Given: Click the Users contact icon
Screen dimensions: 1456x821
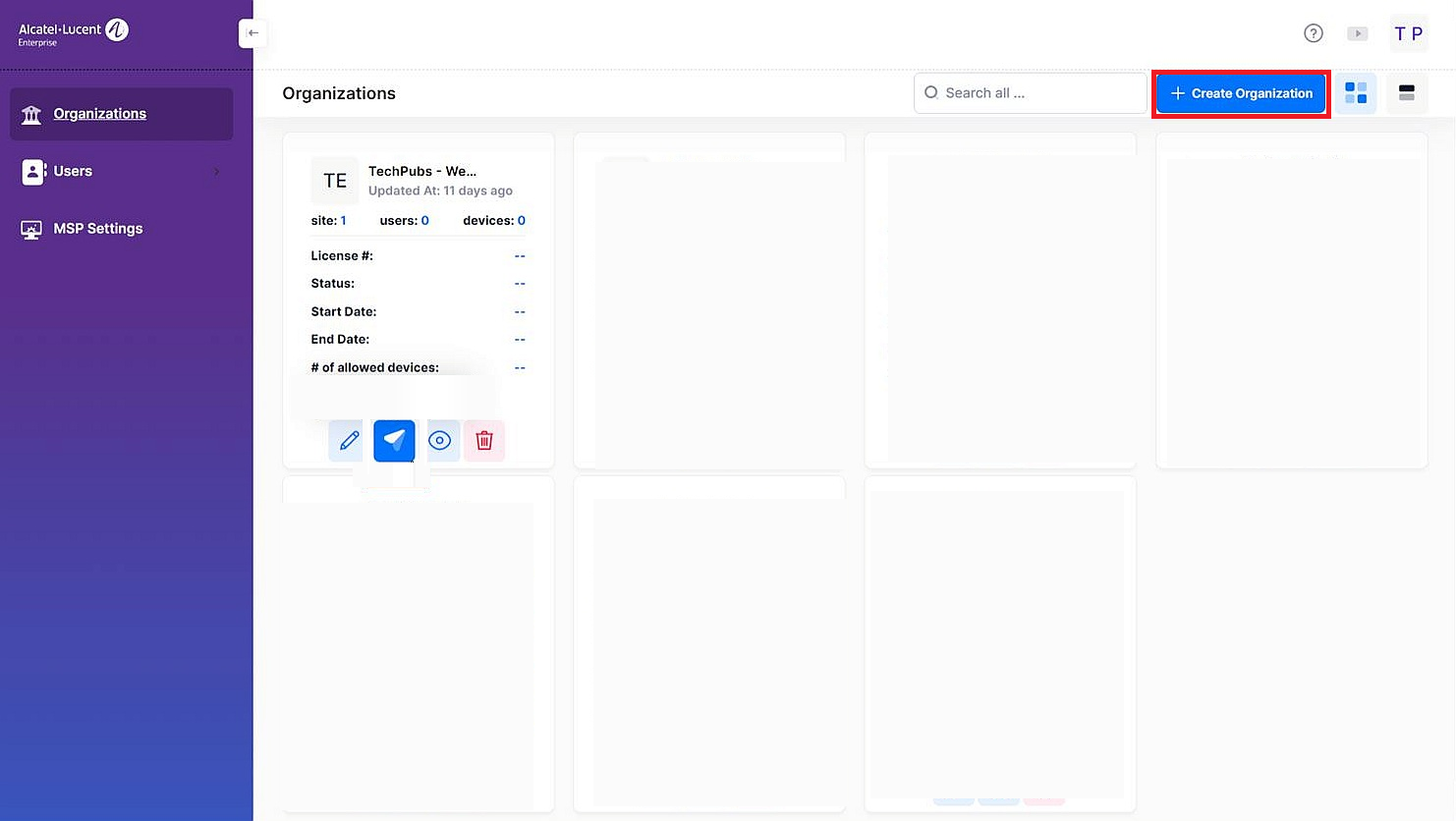Looking at the screenshot, I should pyautogui.click(x=32, y=172).
